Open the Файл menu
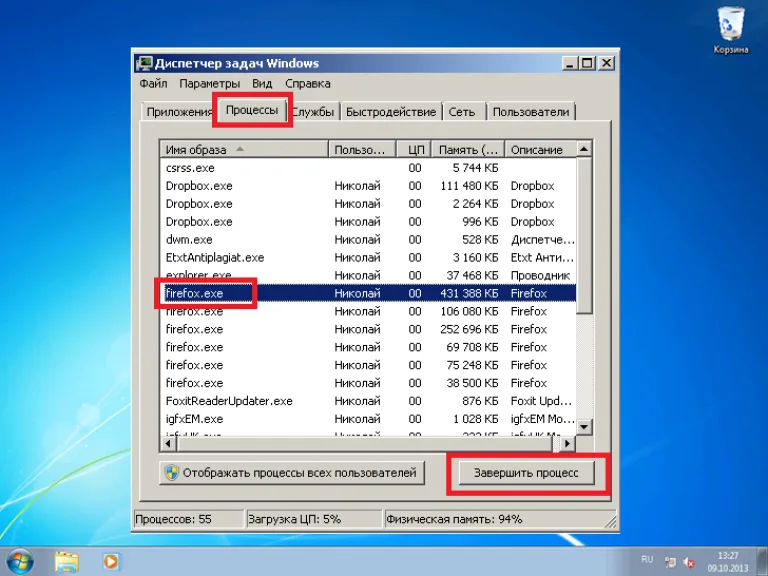 [153, 84]
